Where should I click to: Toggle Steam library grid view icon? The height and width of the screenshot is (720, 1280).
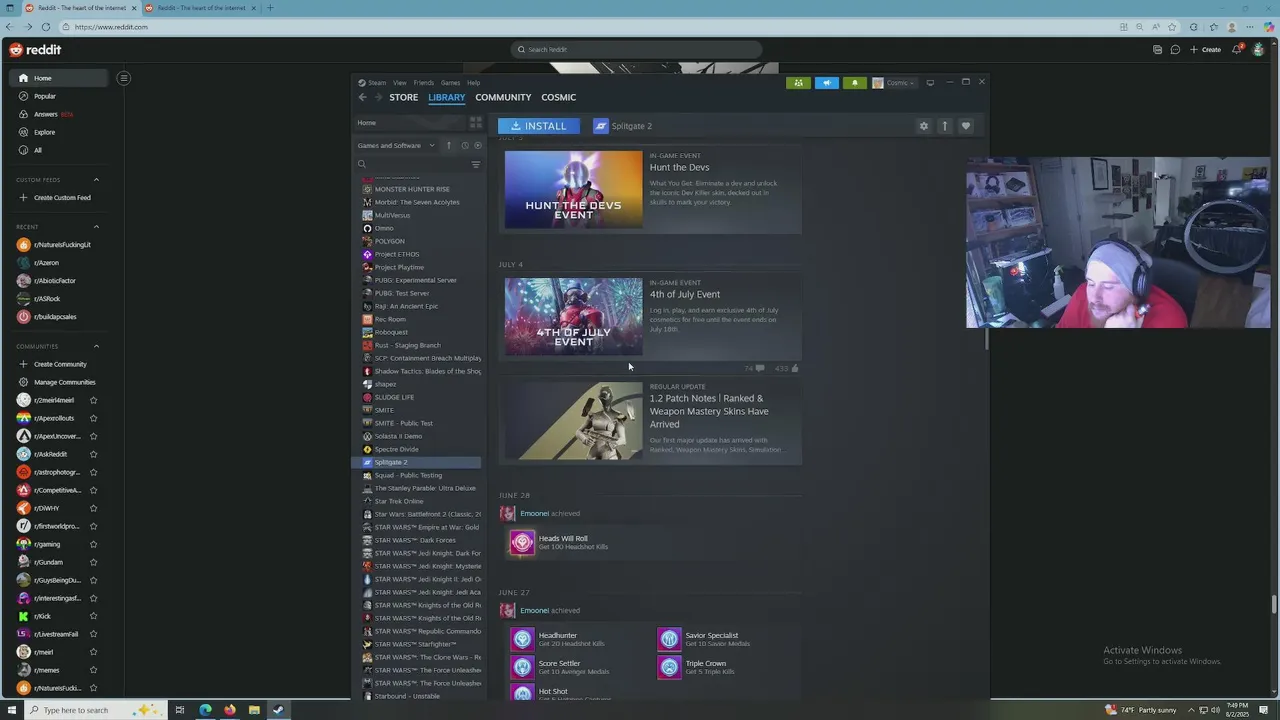point(476,123)
